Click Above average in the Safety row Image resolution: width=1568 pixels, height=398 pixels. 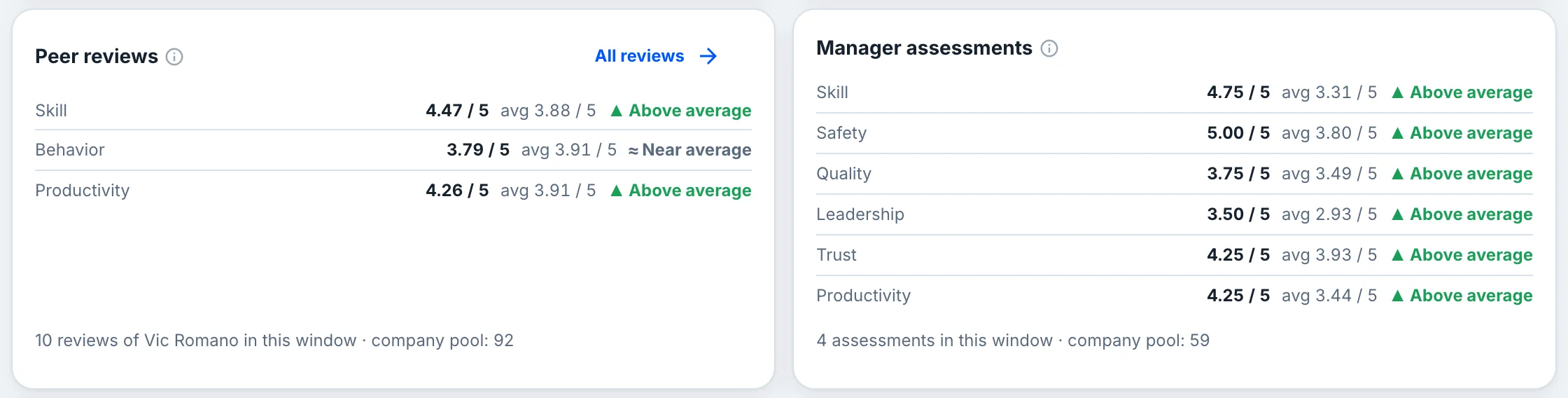click(x=1462, y=133)
